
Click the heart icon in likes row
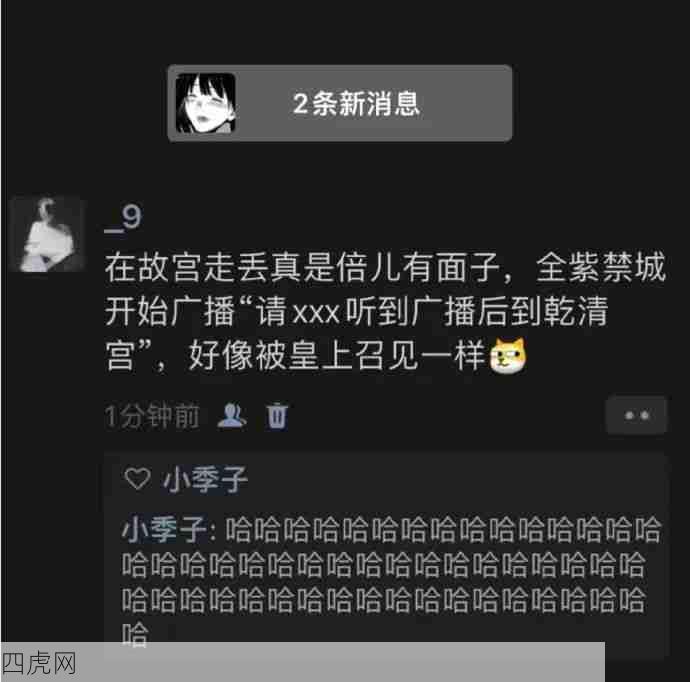click(138, 479)
